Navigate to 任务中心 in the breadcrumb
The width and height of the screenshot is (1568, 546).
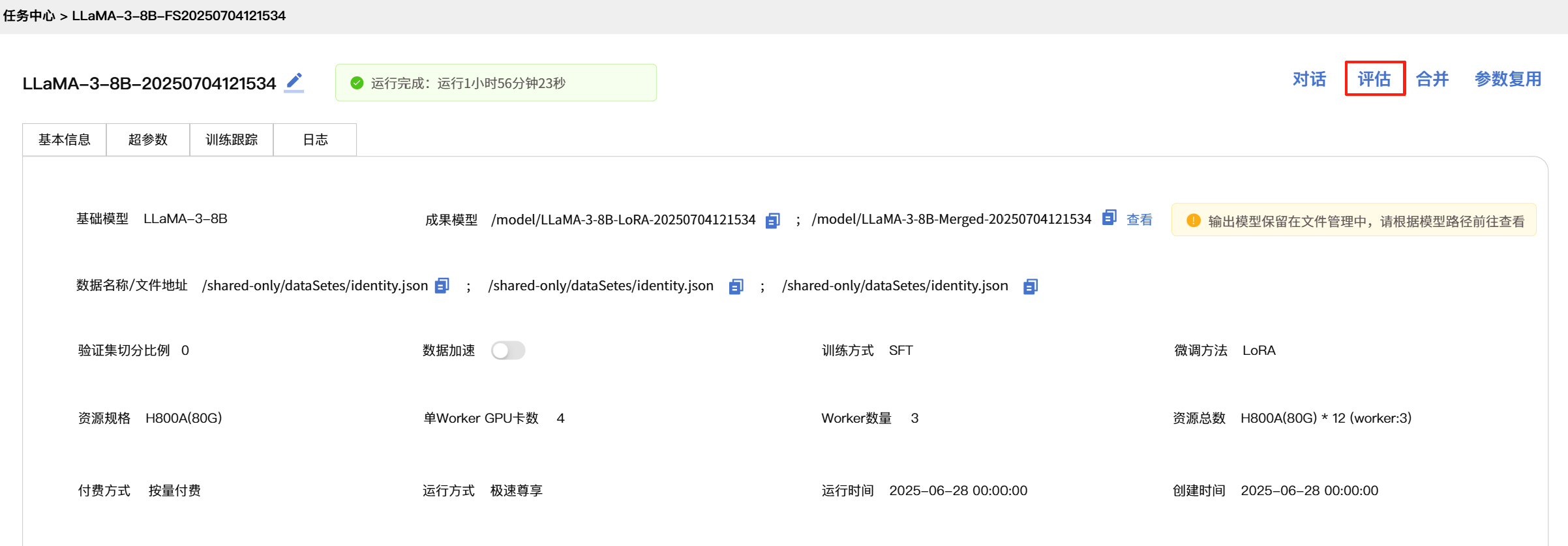(29, 16)
